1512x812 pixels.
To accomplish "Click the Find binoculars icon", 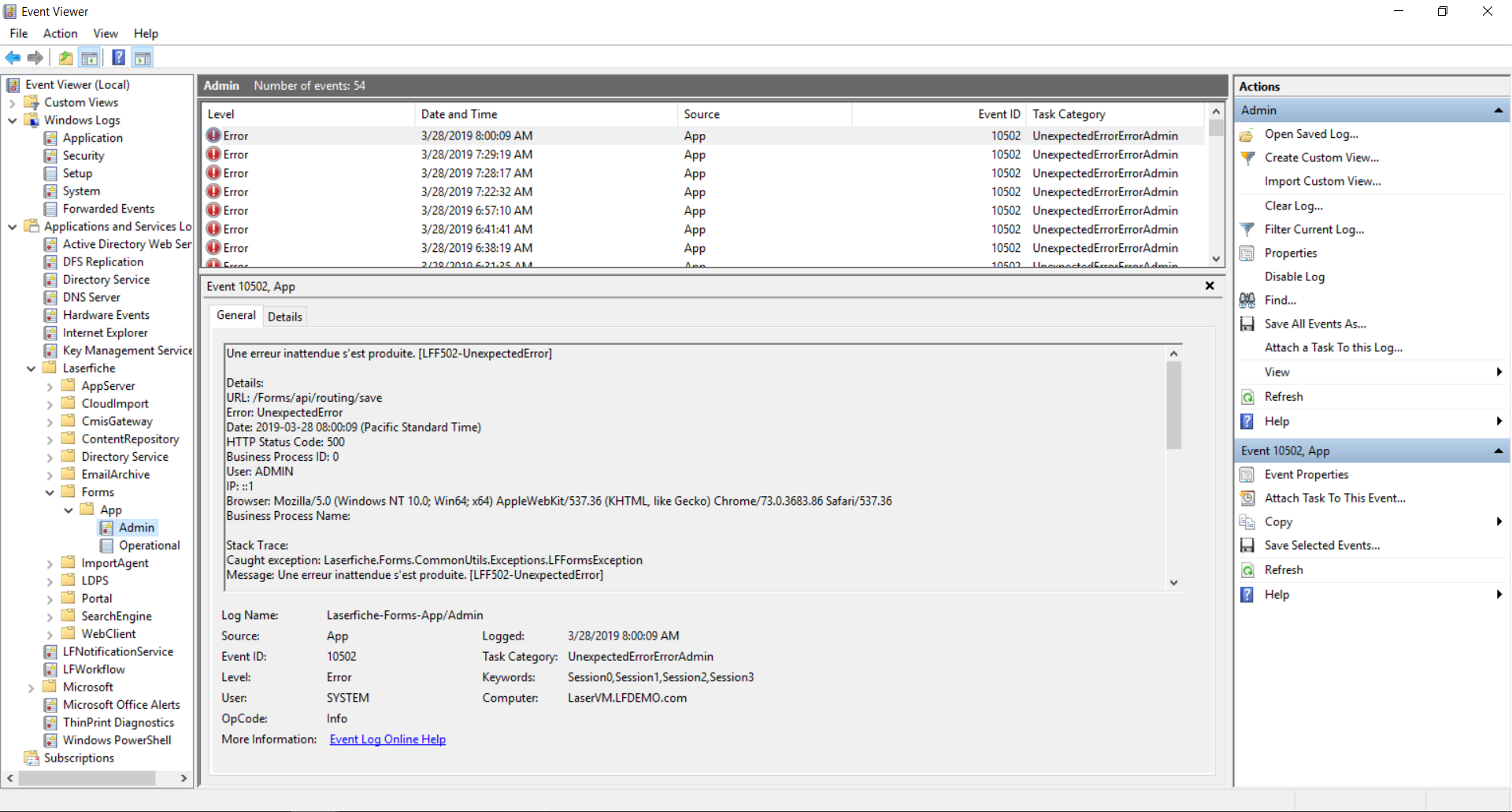I will tap(1247, 301).
